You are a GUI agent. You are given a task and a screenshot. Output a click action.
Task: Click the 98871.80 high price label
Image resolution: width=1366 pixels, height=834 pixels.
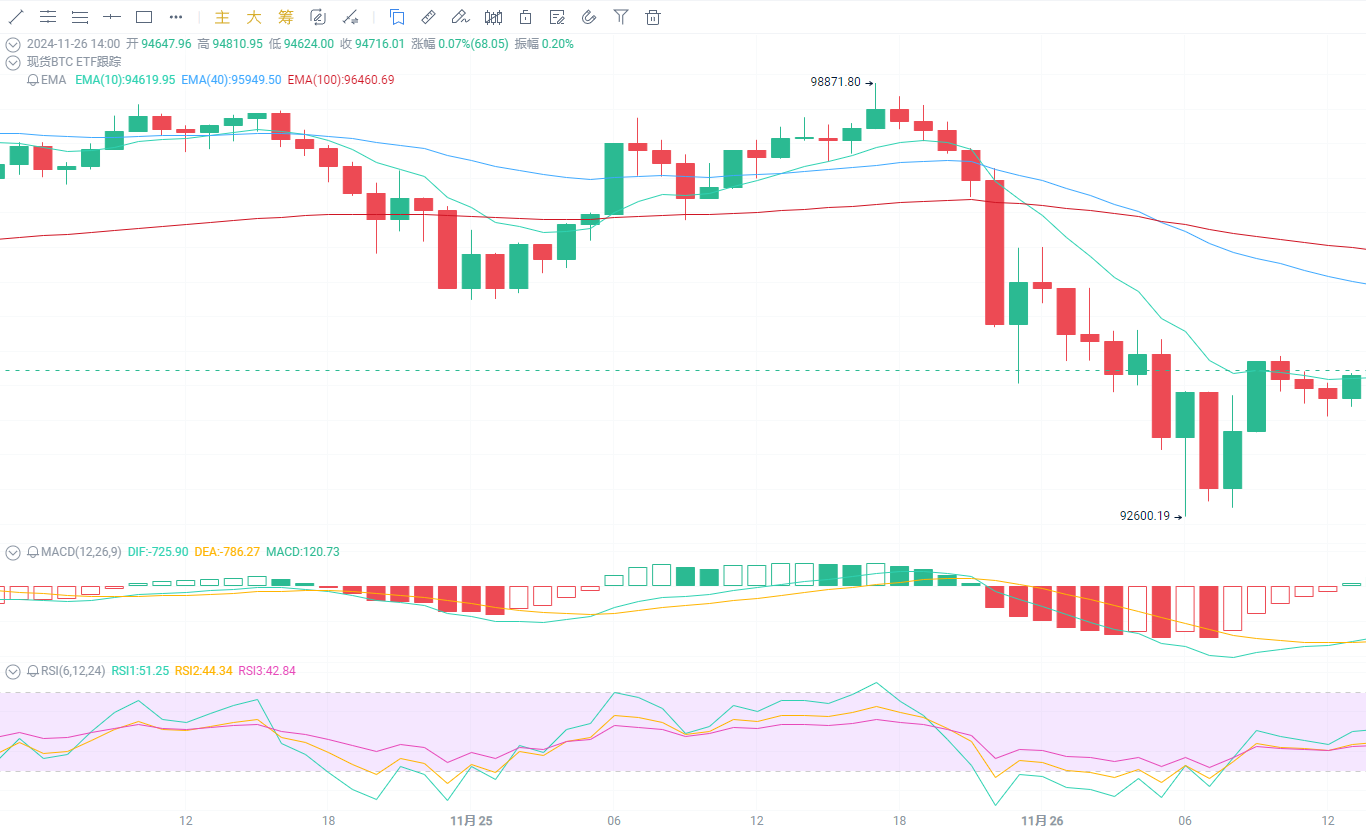click(835, 83)
